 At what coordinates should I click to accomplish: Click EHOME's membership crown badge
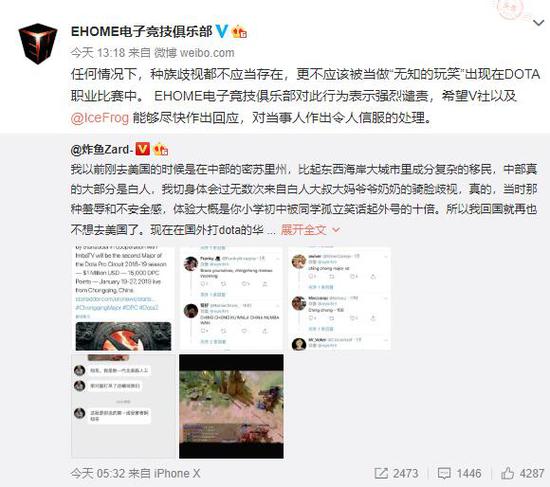pyautogui.click(x=239, y=32)
